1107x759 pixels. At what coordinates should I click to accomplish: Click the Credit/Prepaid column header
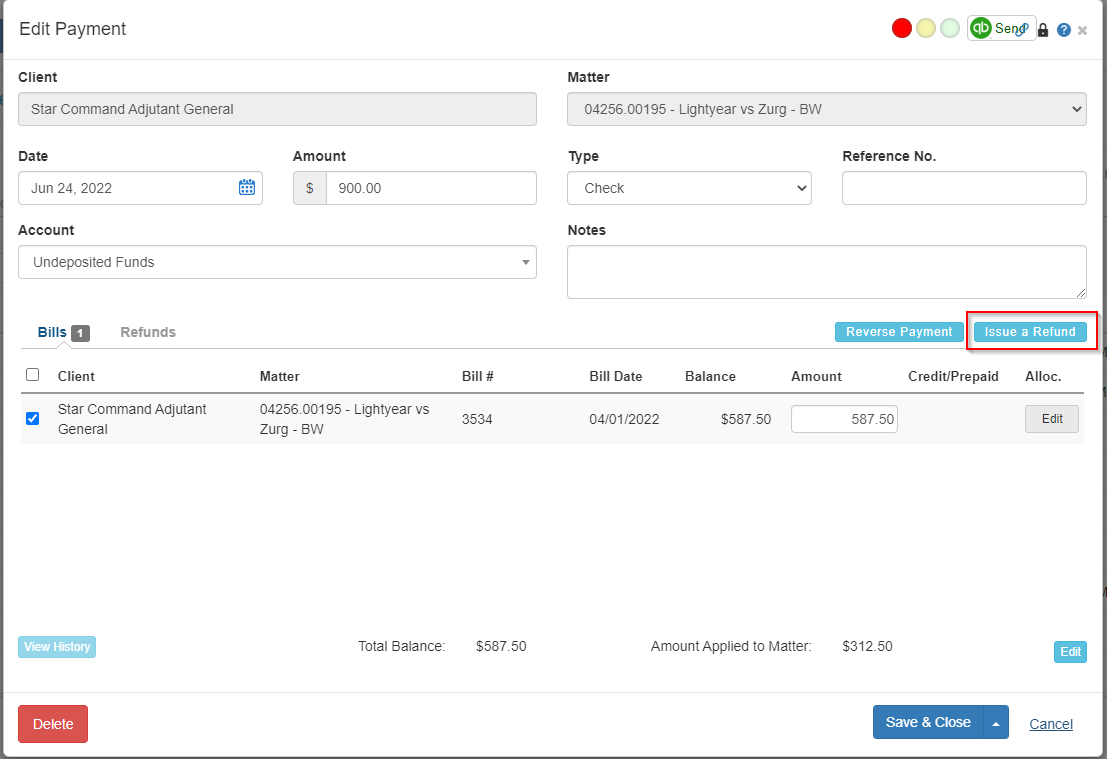pyautogui.click(x=953, y=376)
